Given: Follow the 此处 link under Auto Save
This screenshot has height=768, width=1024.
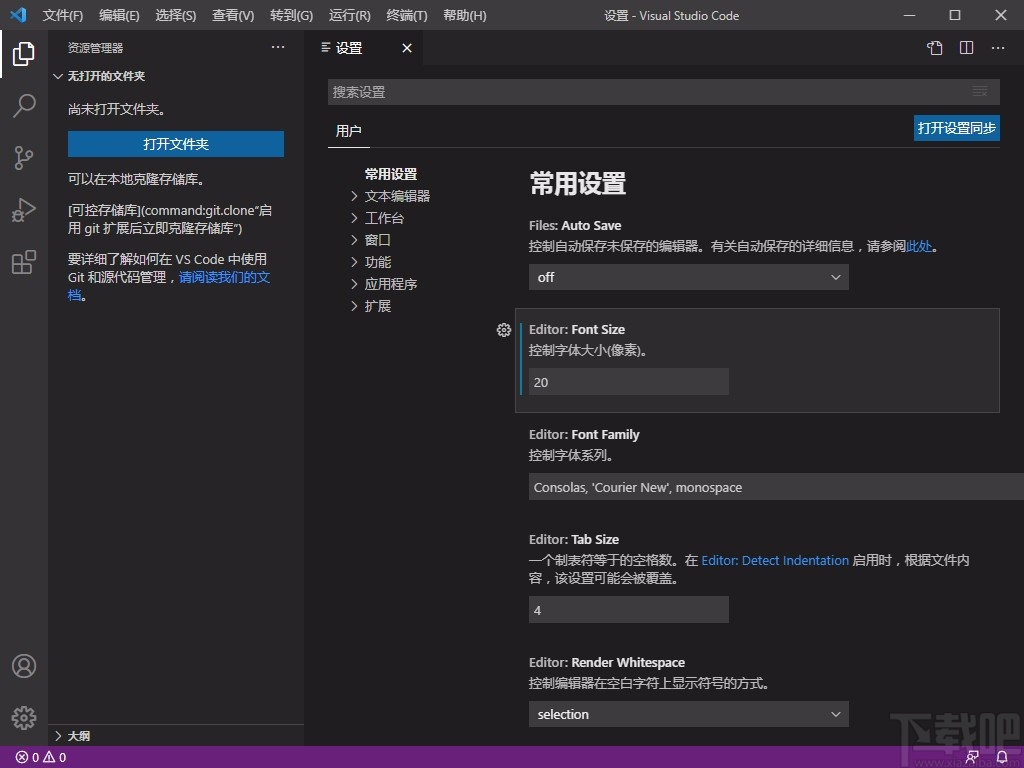Looking at the screenshot, I should pyautogui.click(x=919, y=246).
